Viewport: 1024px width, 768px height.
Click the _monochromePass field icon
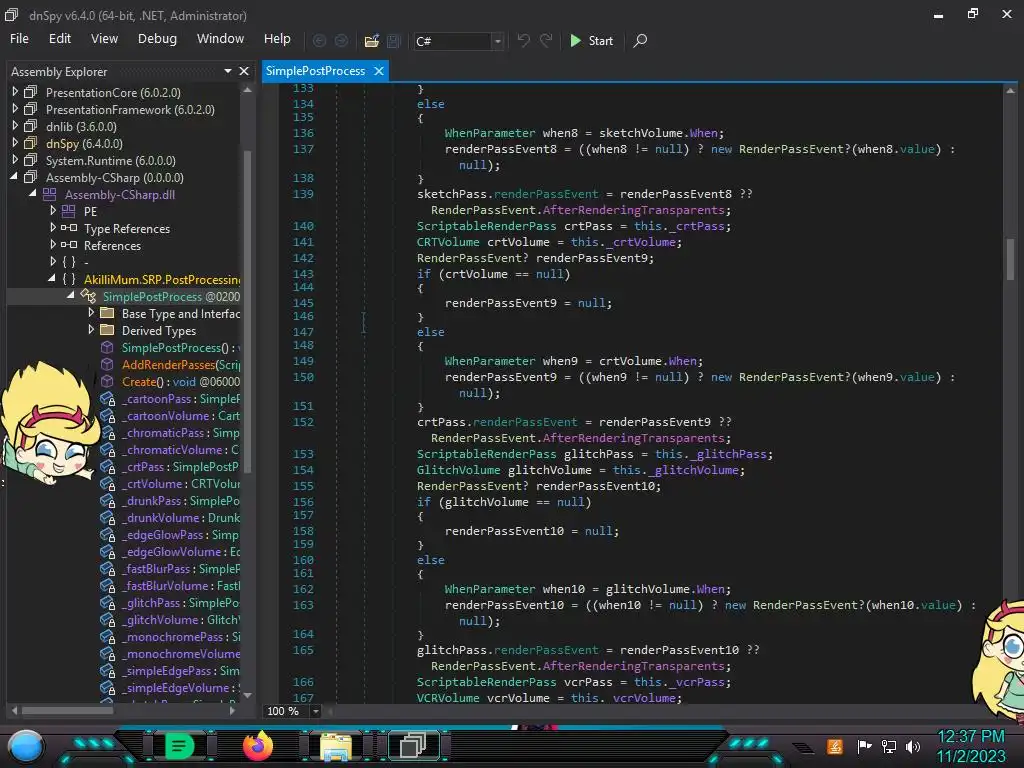tap(108, 637)
